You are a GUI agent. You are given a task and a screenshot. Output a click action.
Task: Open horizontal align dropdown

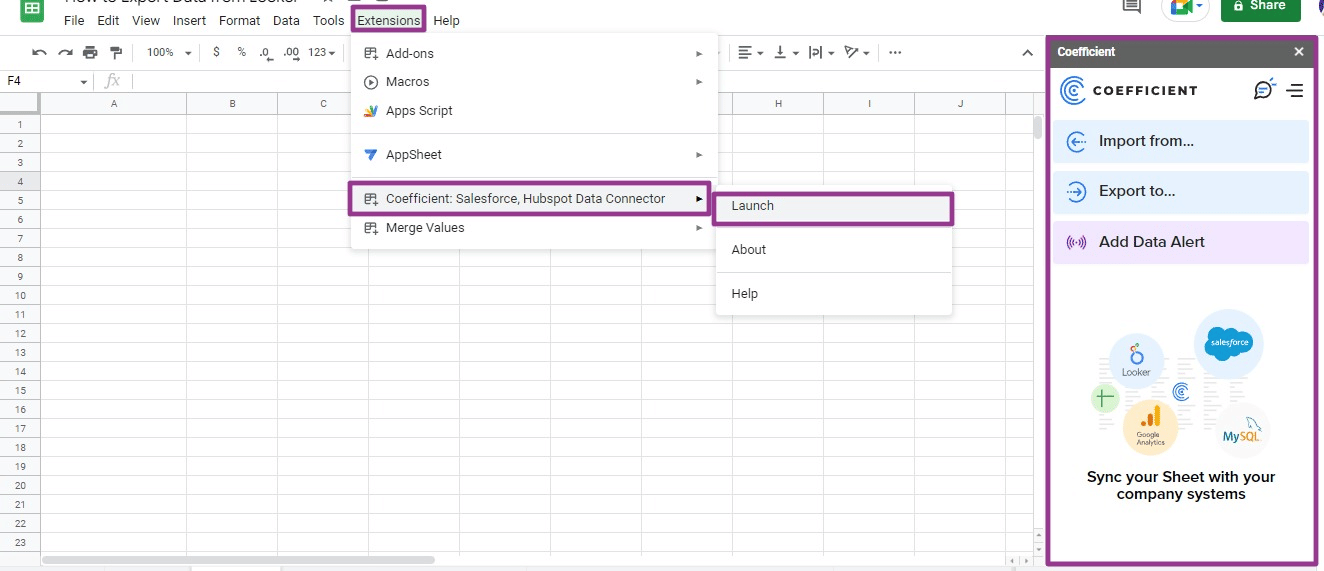click(750, 52)
